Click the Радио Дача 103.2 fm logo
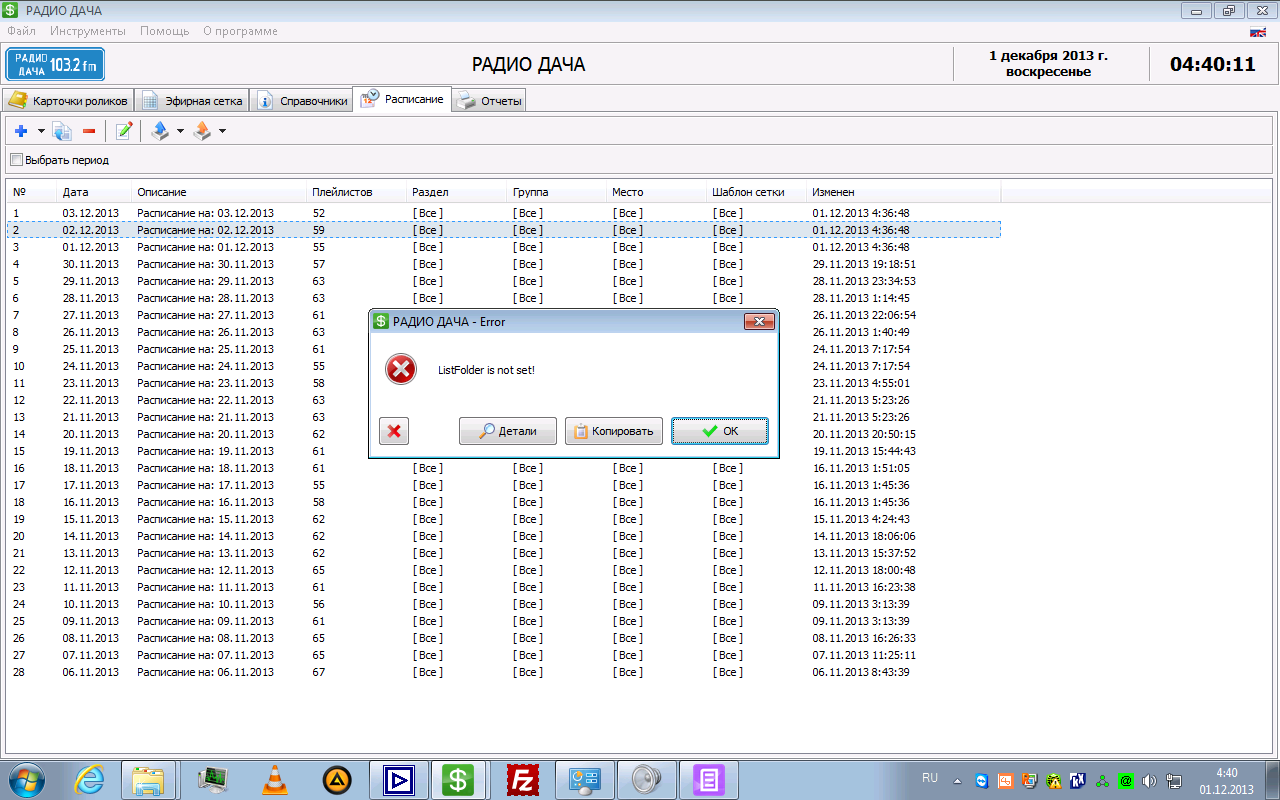The image size is (1280, 800). pyautogui.click(x=56, y=65)
